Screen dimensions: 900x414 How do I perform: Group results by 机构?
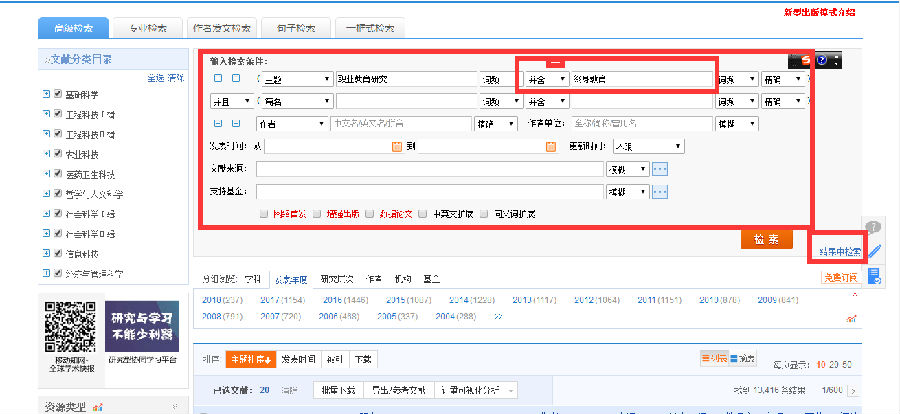point(402,279)
